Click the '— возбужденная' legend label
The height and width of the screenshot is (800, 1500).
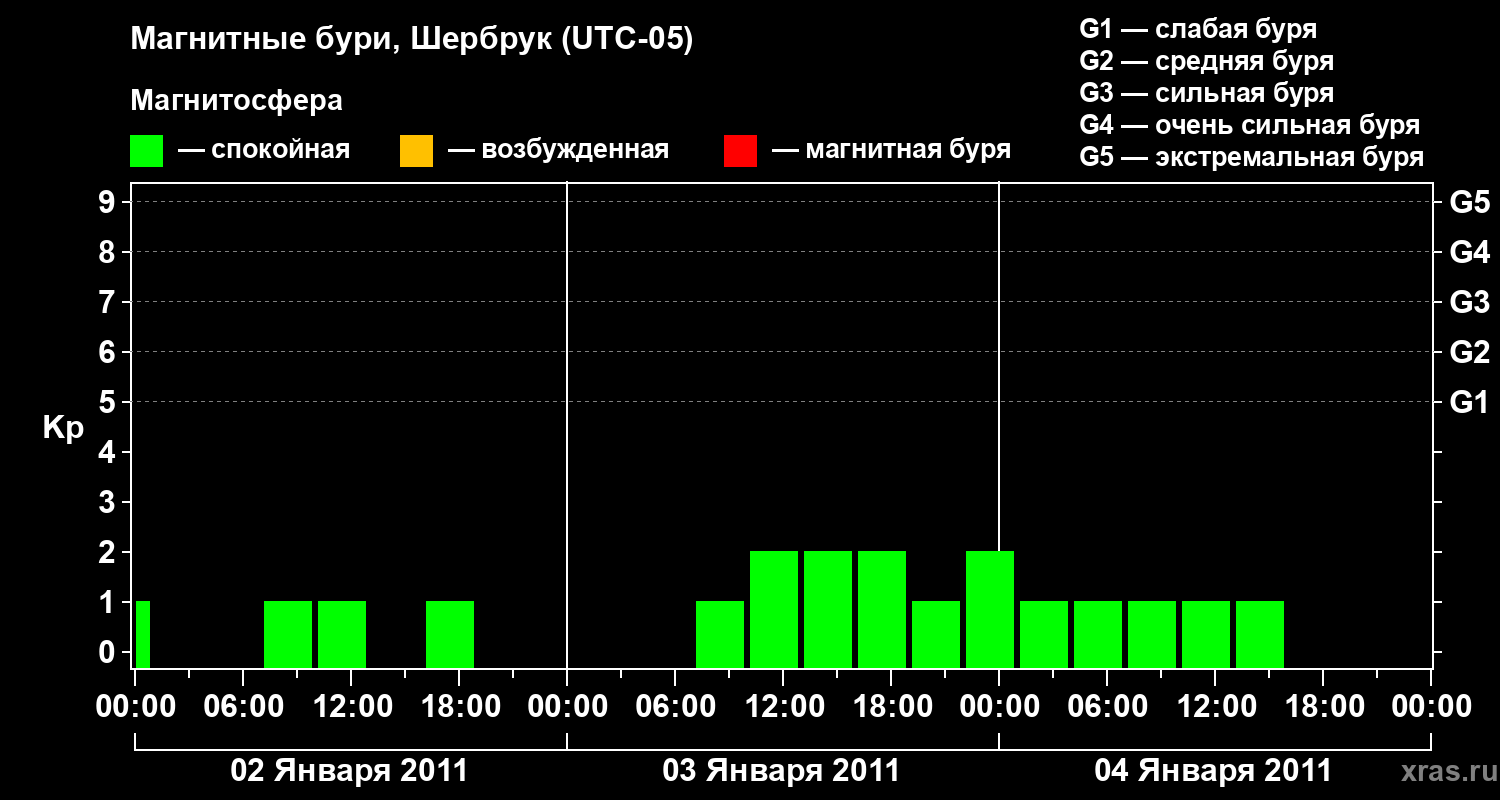point(558,150)
